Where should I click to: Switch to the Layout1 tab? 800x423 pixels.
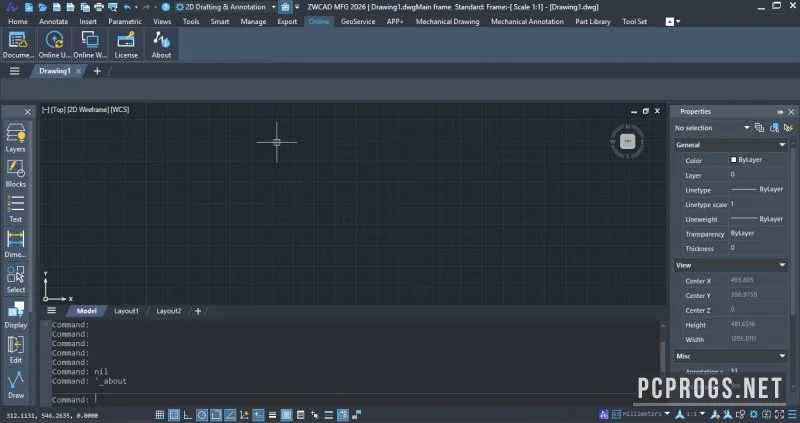click(x=126, y=311)
